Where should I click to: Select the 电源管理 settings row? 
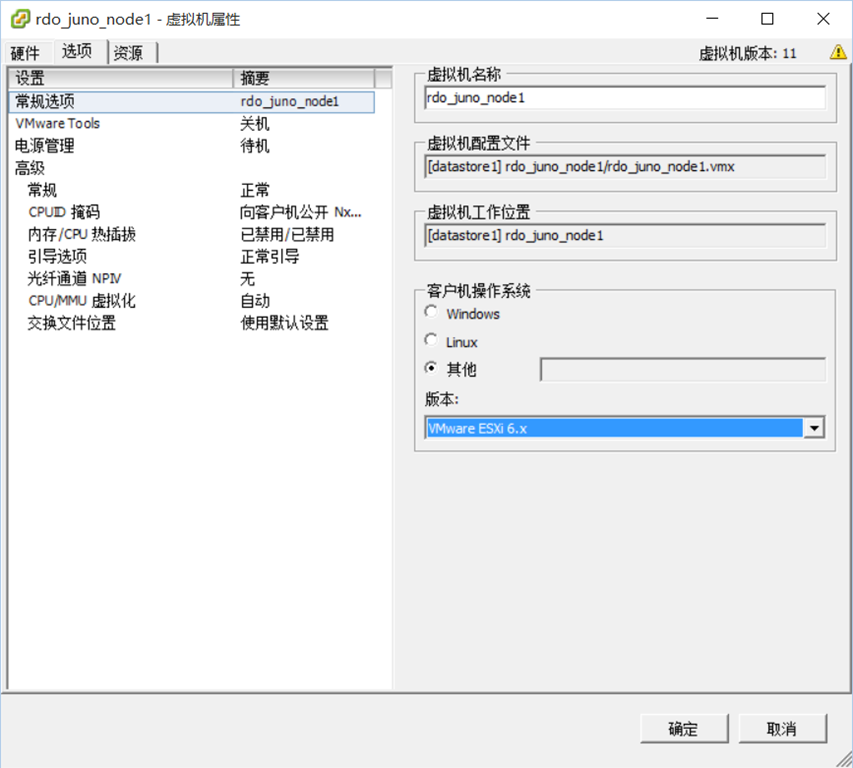(x=192, y=146)
